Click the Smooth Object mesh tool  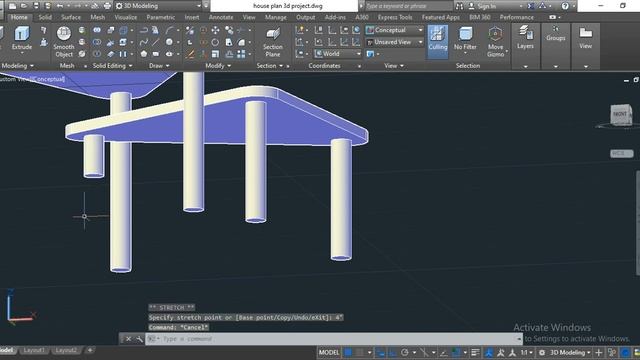pyautogui.click(x=64, y=42)
